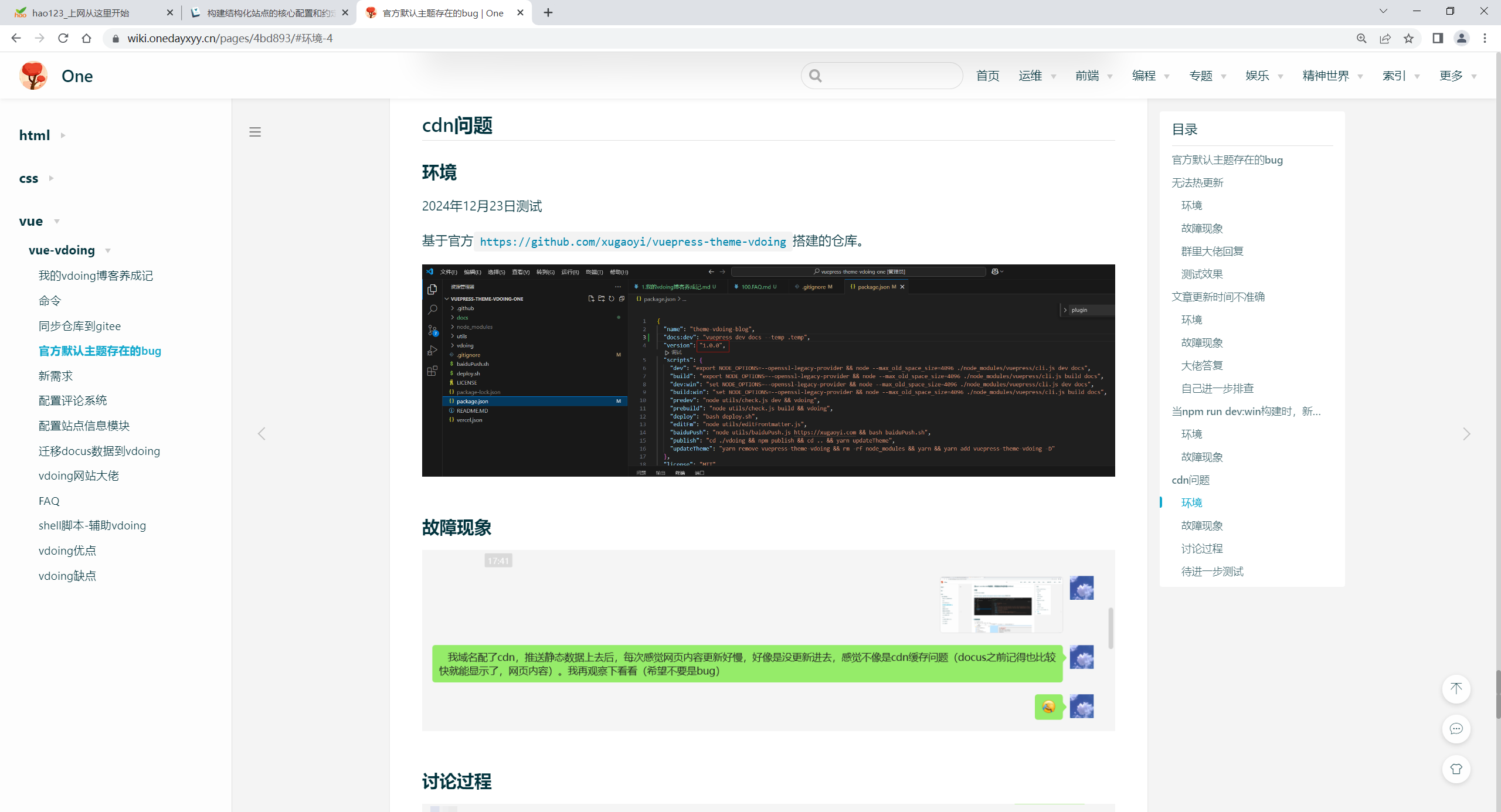Click the share page icon
This screenshot has height=812, width=1501.
[x=1385, y=38]
